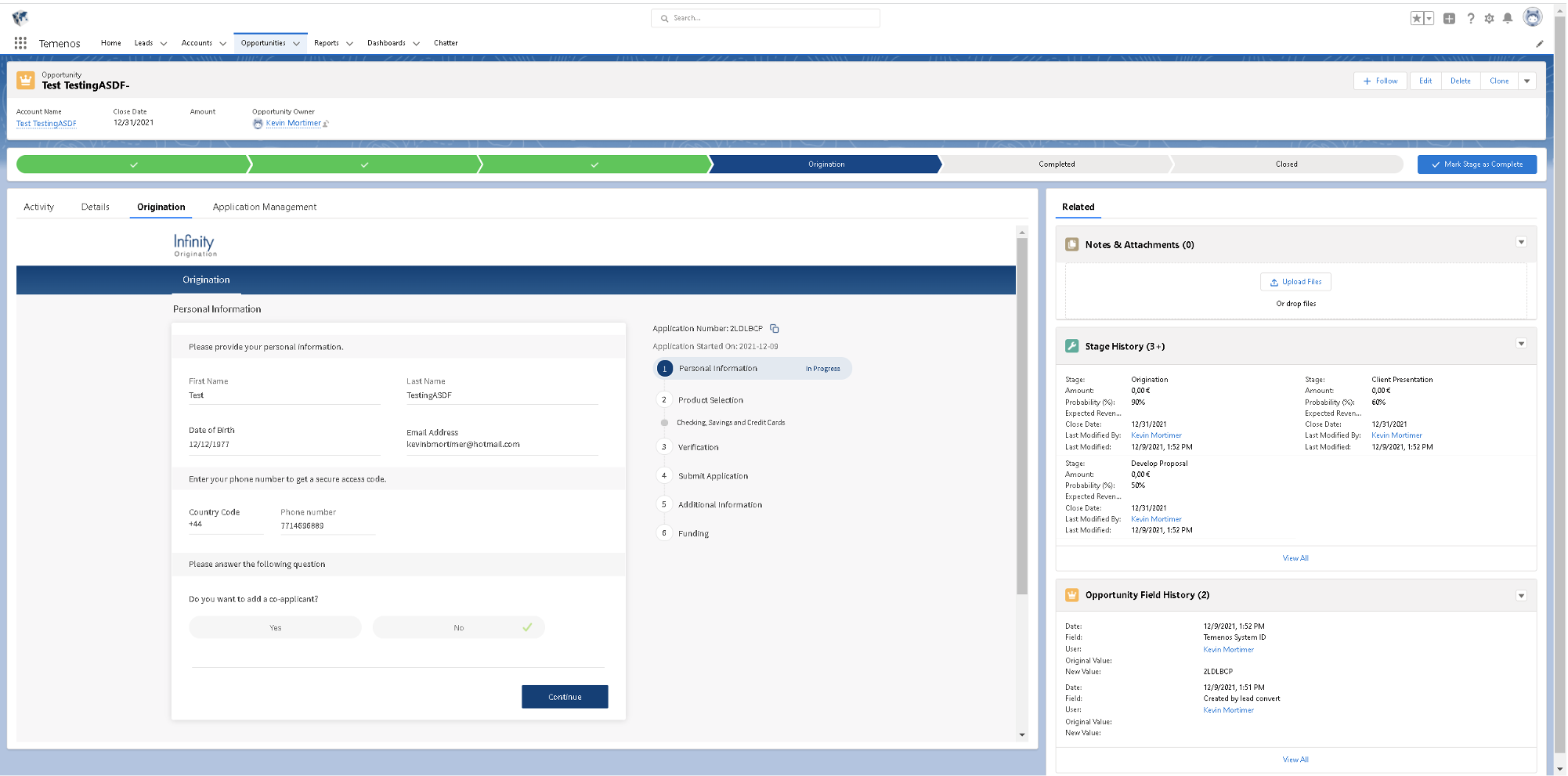Click the Continue button
The height and width of the screenshot is (776, 1568).
[x=565, y=697]
